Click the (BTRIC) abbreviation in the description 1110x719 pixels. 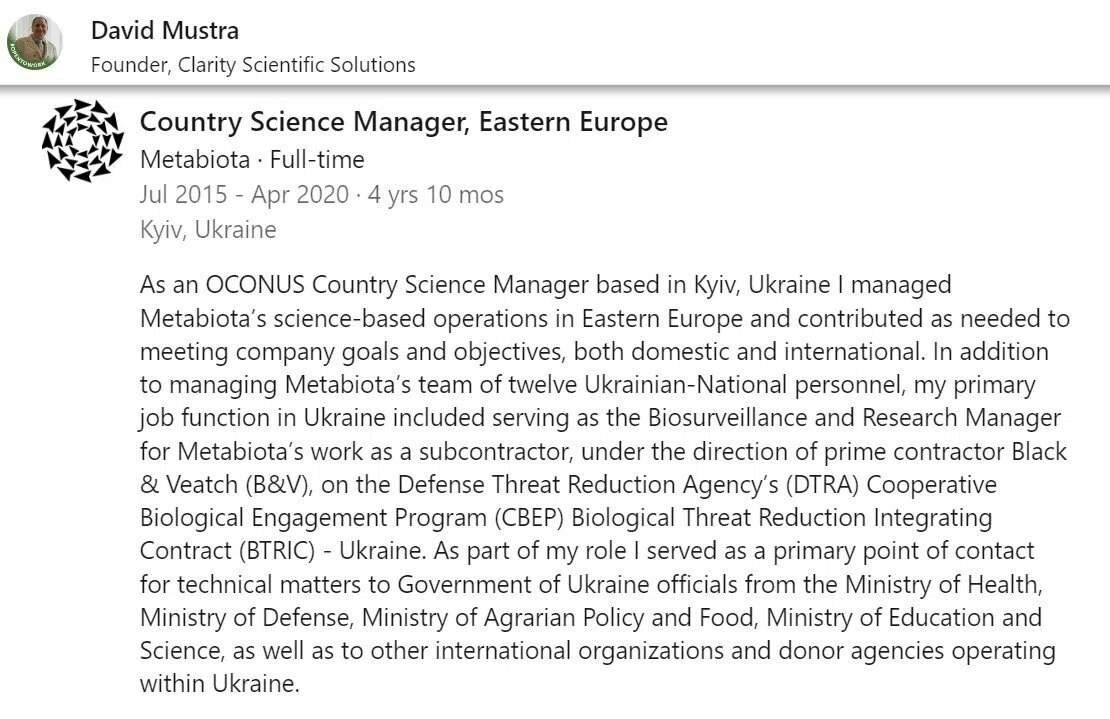277,551
